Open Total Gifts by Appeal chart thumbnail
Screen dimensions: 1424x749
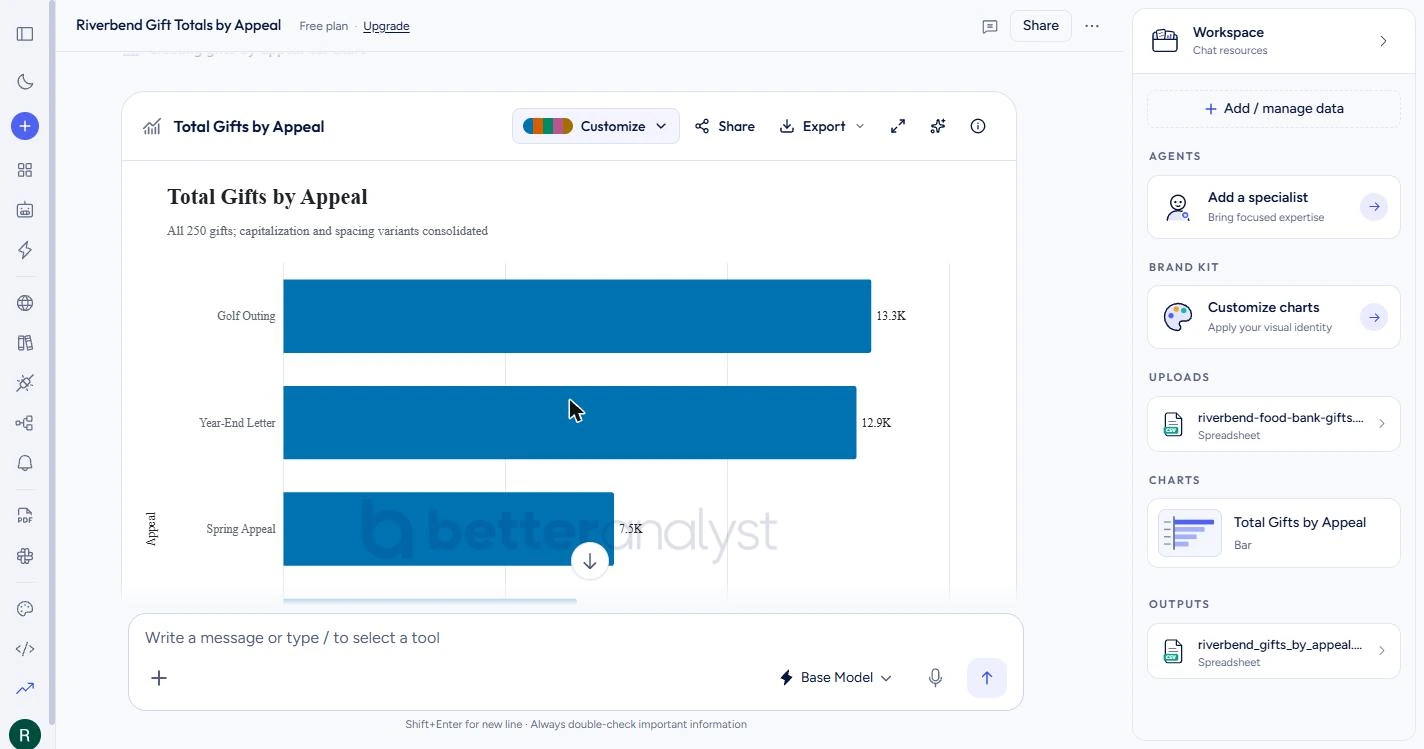coord(1274,533)
